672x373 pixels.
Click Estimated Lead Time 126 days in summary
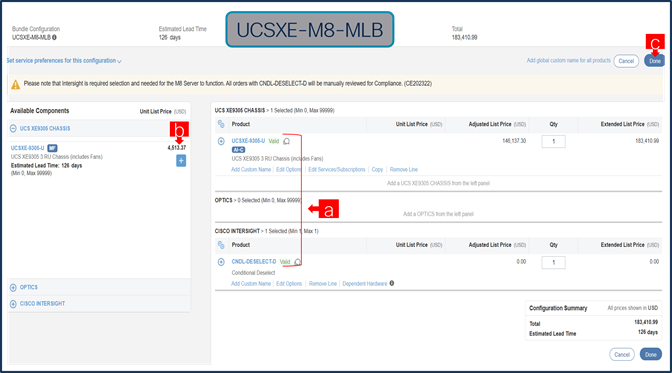648,332
